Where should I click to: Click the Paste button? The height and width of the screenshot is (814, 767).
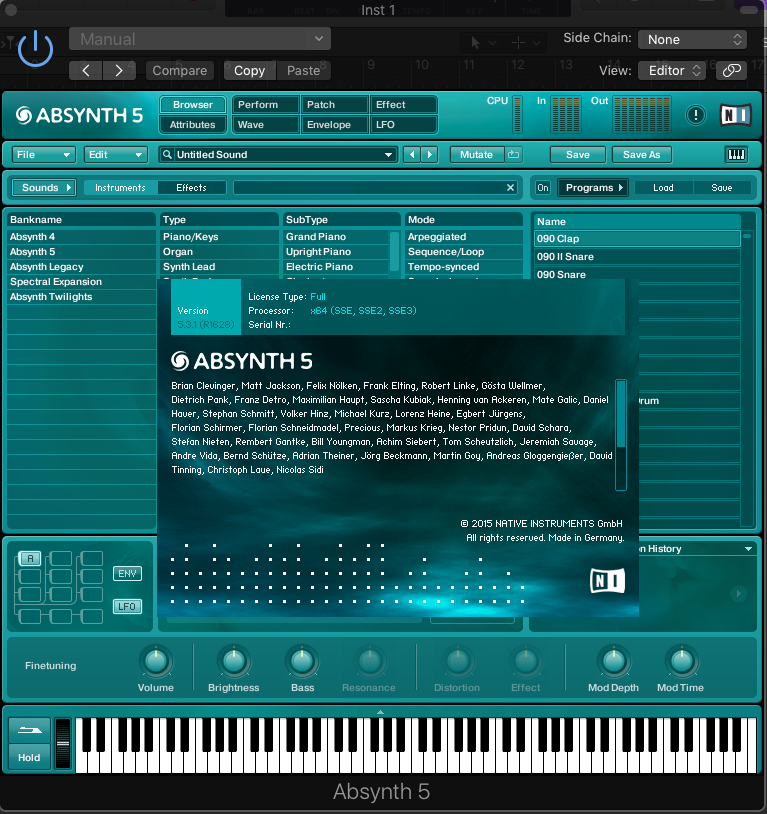(x=303, y=71)
